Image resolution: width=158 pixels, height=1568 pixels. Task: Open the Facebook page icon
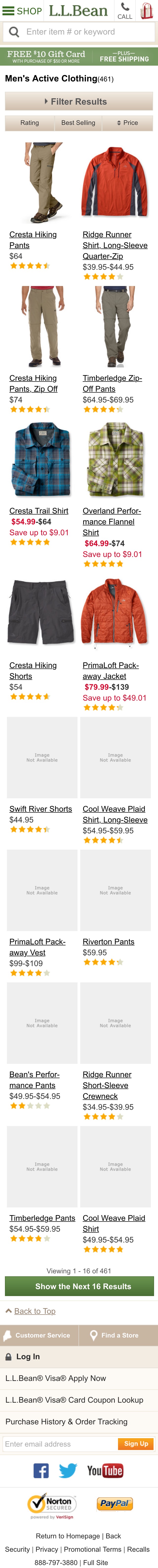pyautogui.click(x=41, y=1470)
